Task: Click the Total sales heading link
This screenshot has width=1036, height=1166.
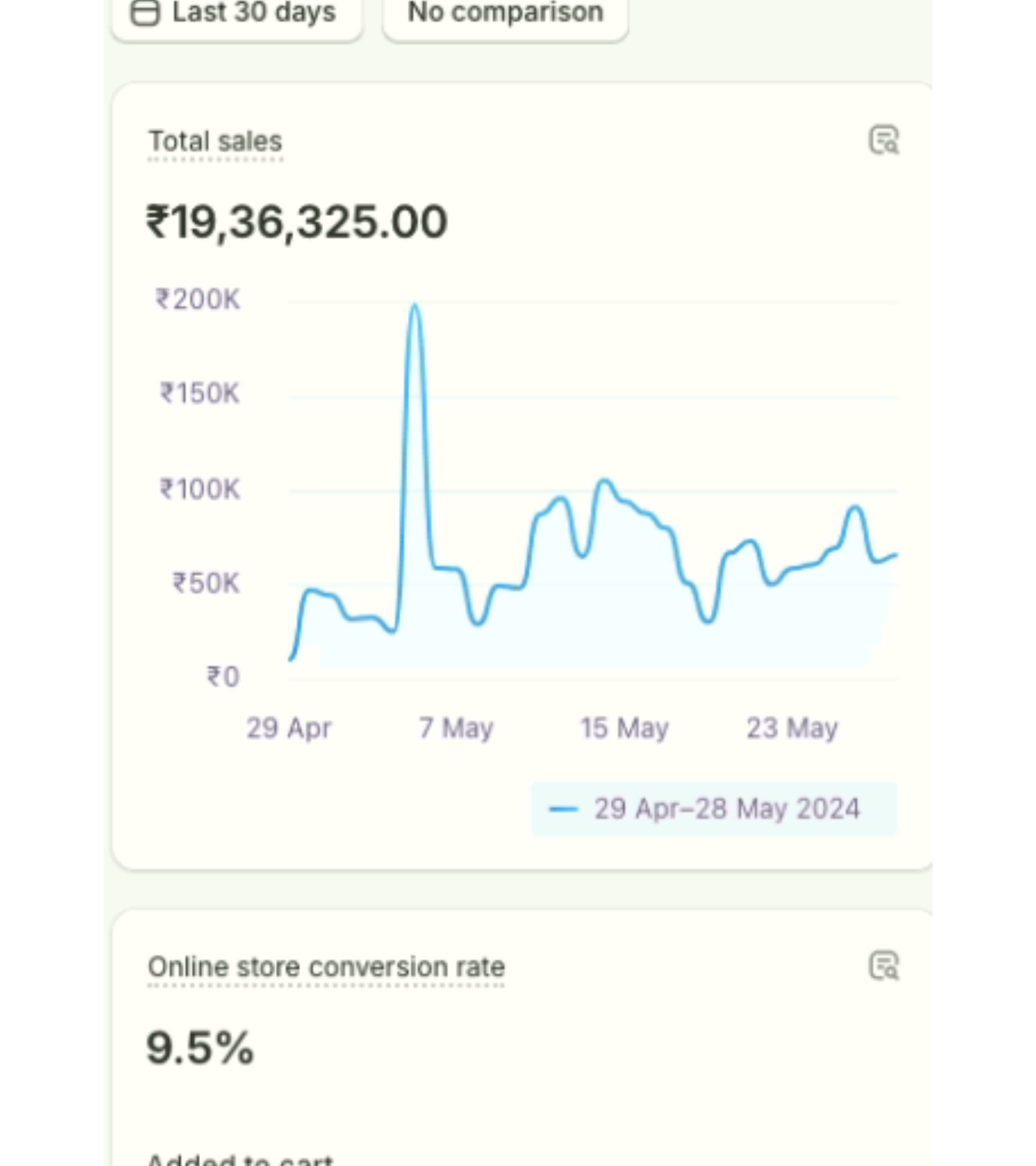Action: pyautogui.click(x=215, y=141)
